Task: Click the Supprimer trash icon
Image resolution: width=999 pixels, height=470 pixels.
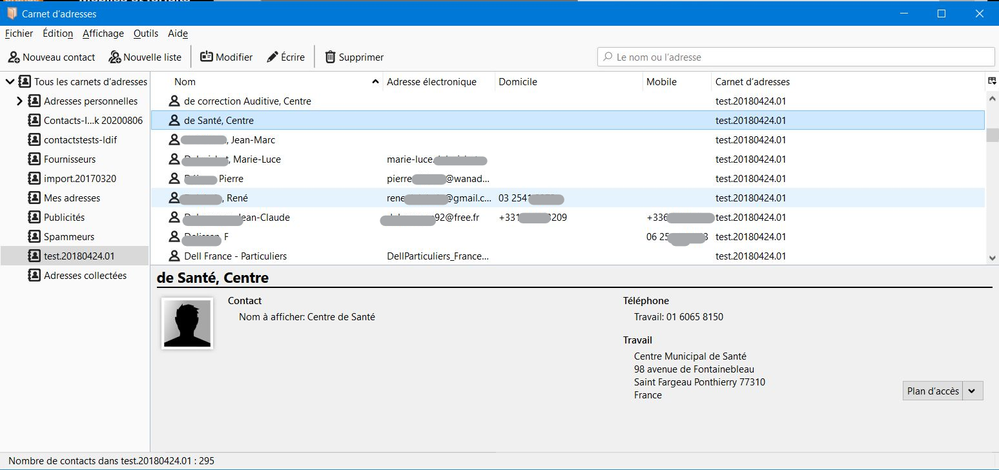Action: tap(330, 57)
